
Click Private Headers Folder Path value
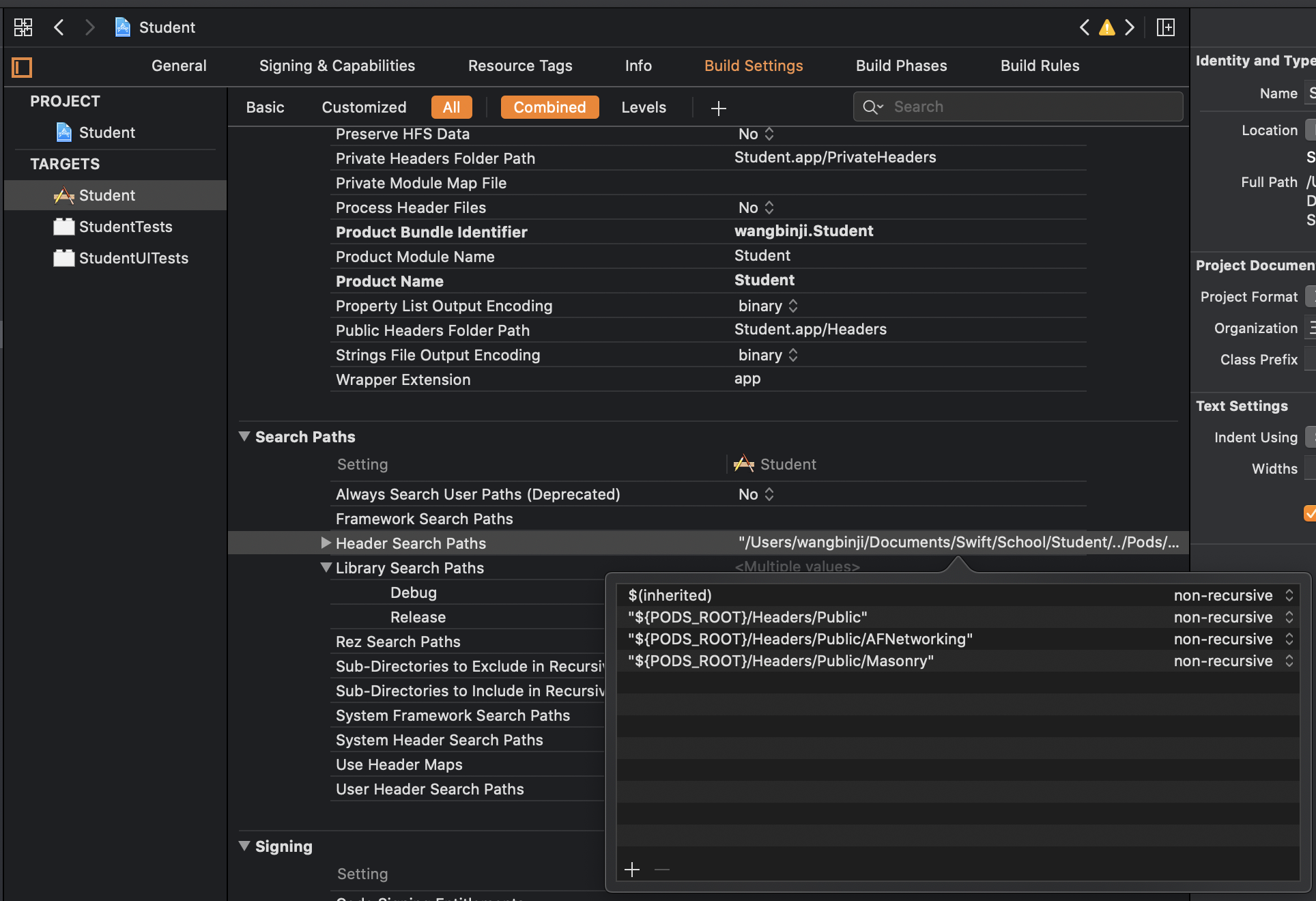pyautogui.click(x=835, y=157)
